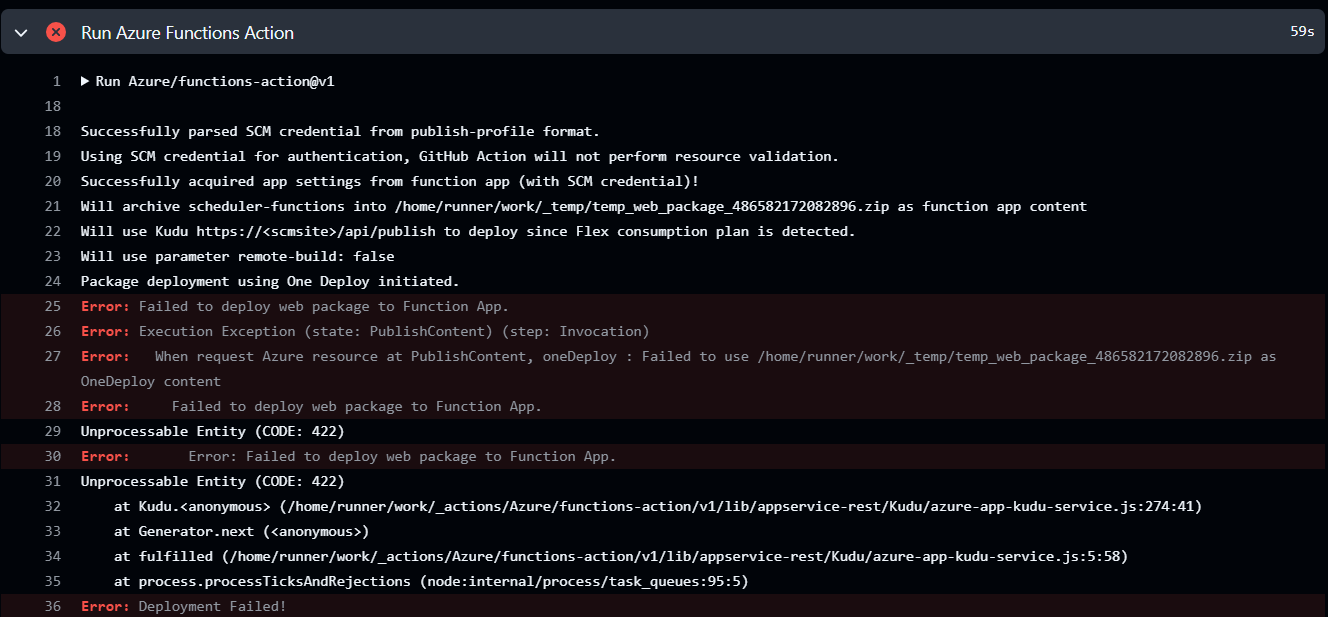
Task: Click line number 18
Action: click(52, 131)
